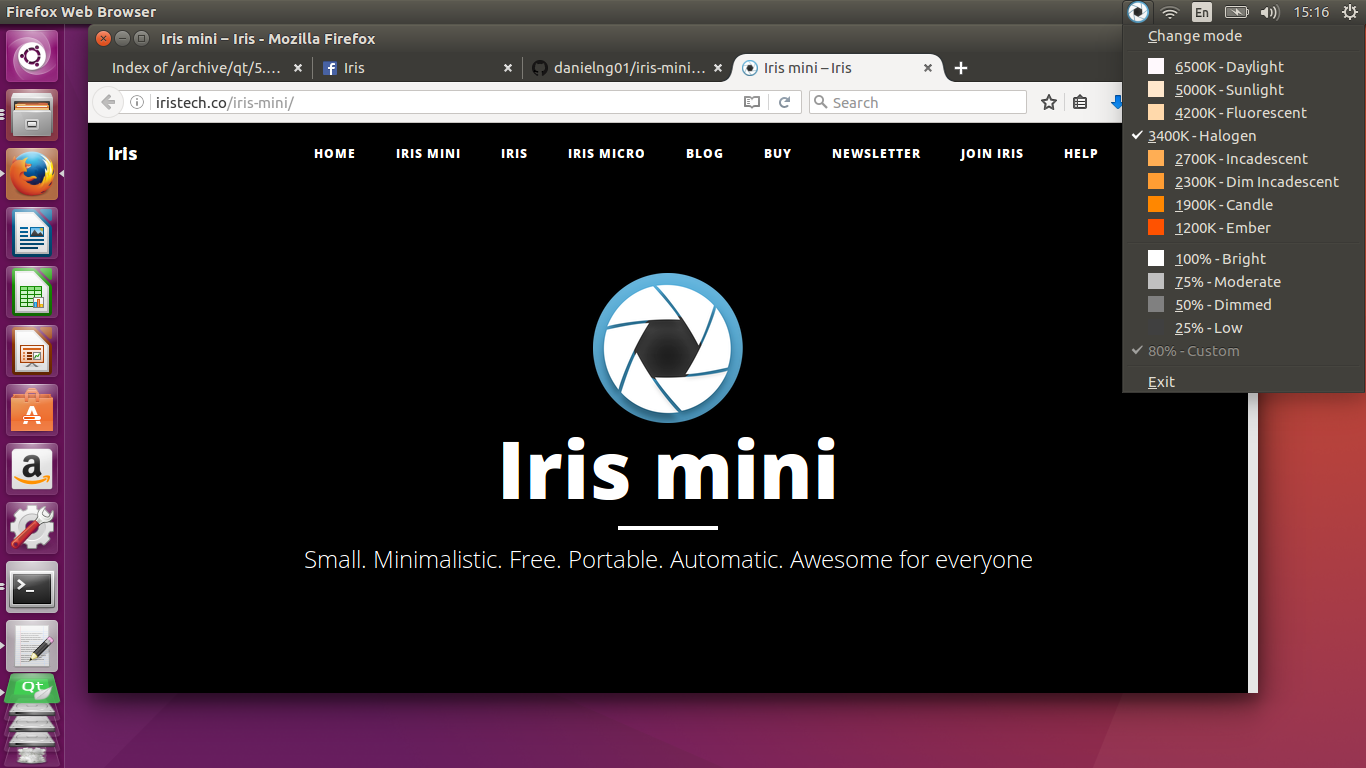Image resolution: width=1366 pixels, height=768 pixels.
Task: Reload the current page
Action: [785, 102]
